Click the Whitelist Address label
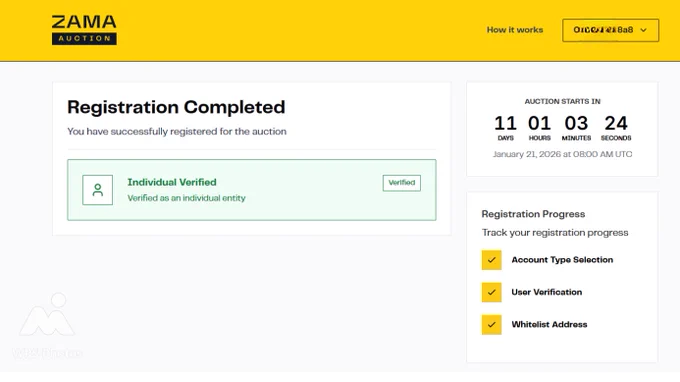680x382 pixels. 549,324
